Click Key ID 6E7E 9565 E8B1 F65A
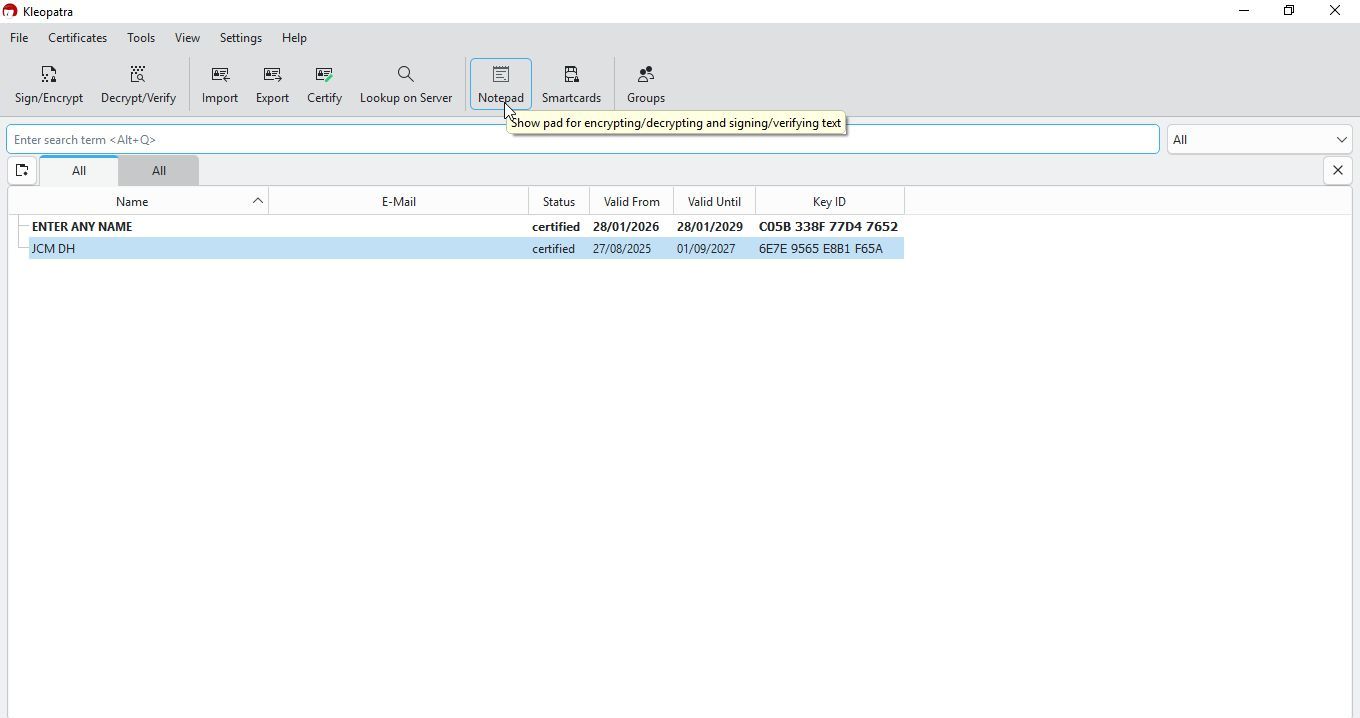 [821, 249]
